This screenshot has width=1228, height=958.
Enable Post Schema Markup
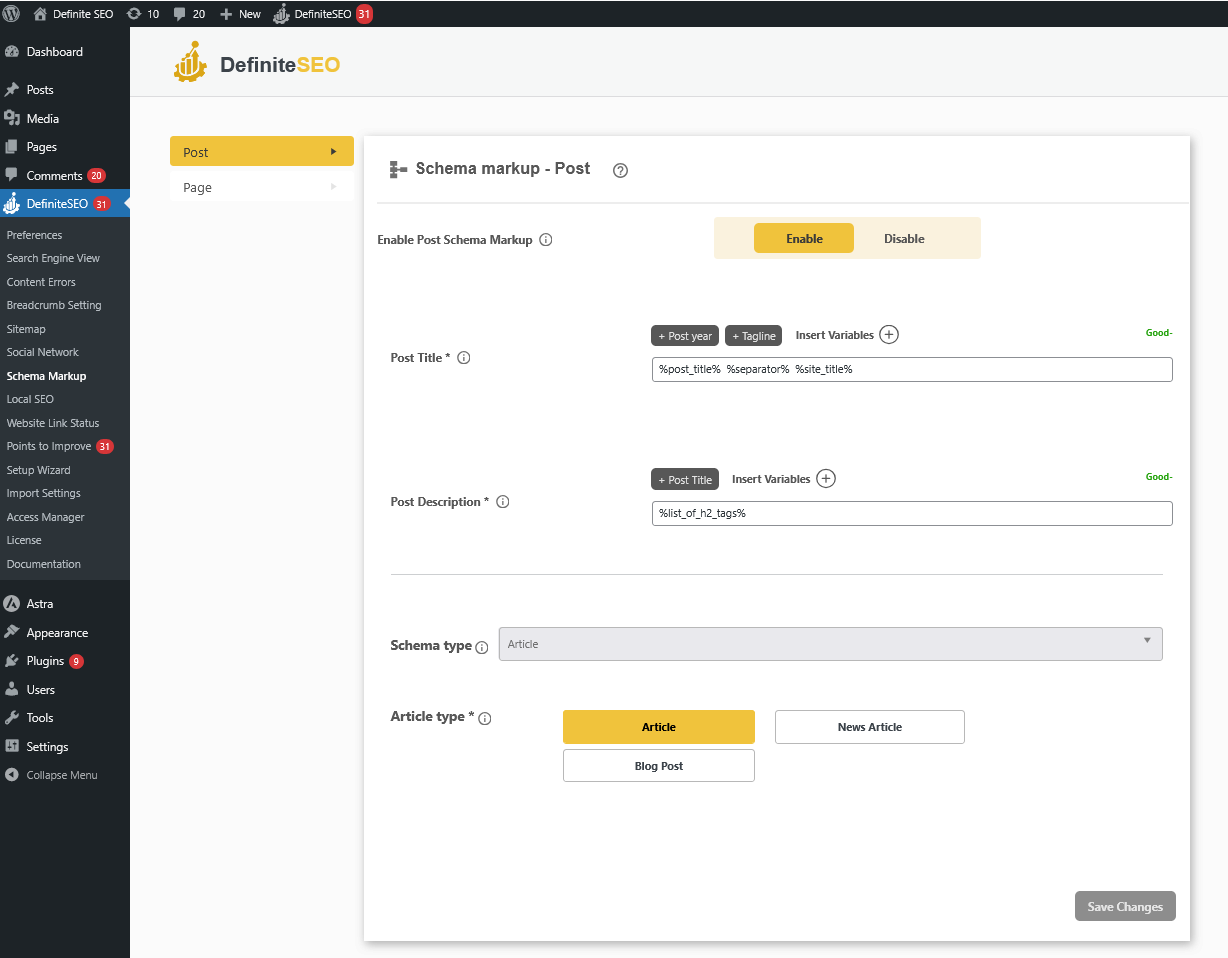tap(804, 238)
